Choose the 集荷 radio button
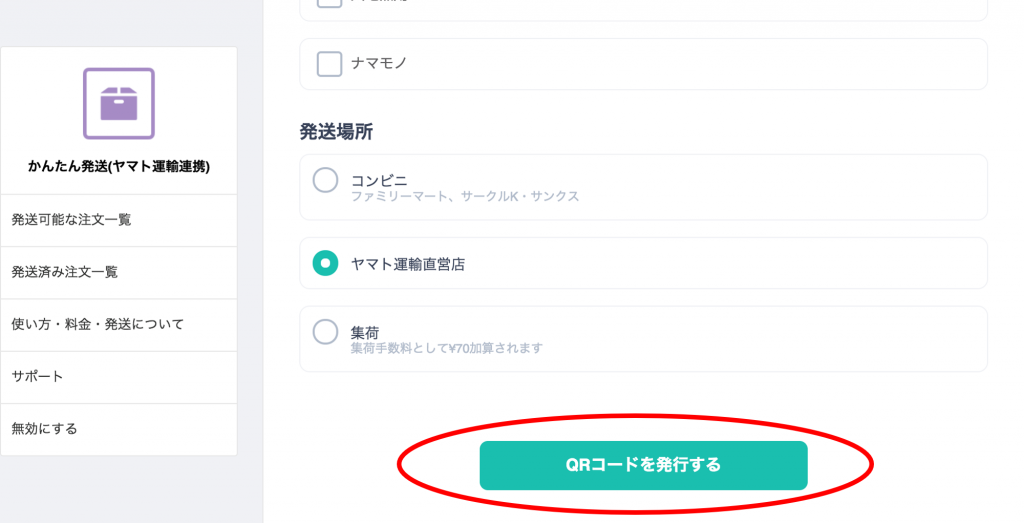 click(x=325, y=332)
